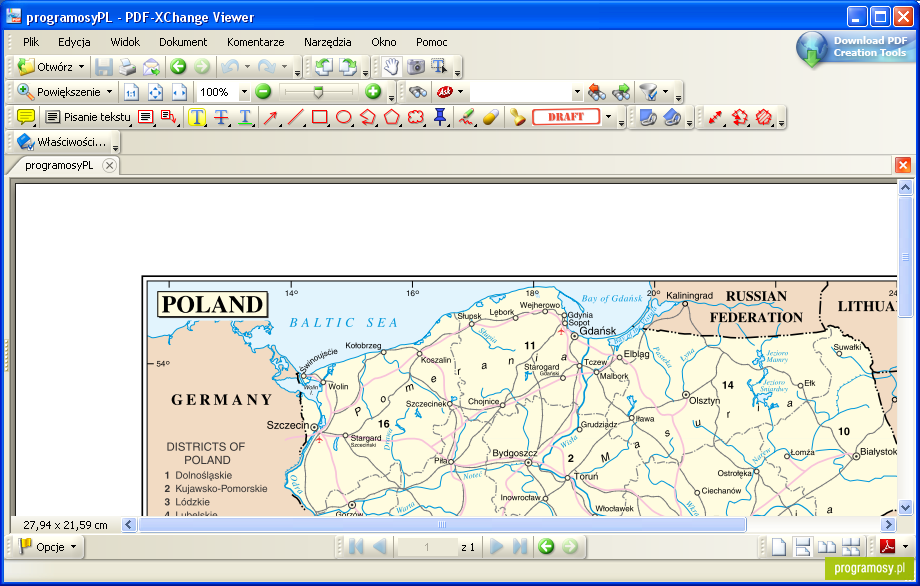Screen dimensions: 920x586
Task: Switch to facing pages layout
Action: coord(827,547)
